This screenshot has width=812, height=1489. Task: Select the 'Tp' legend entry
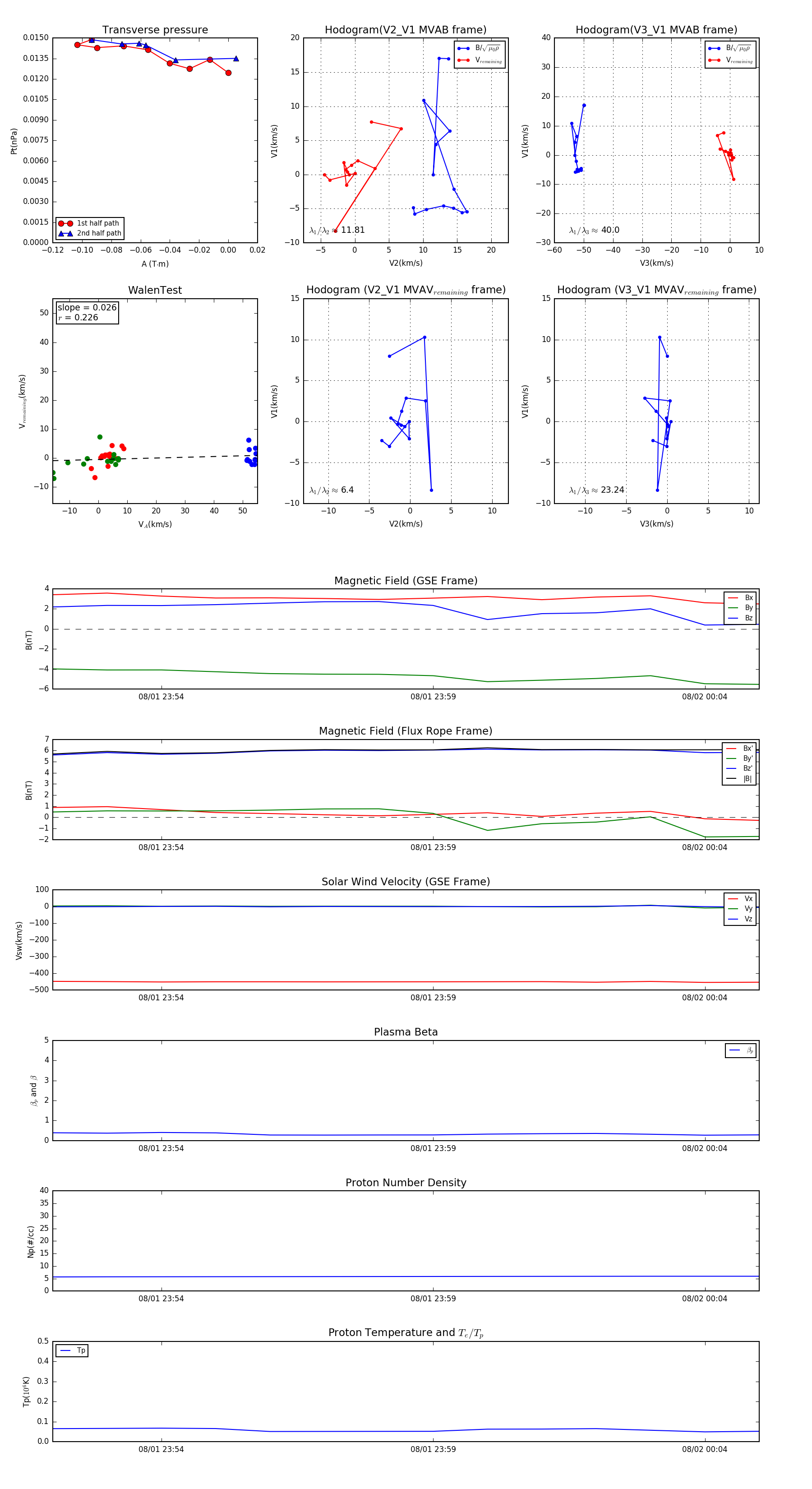(72, 1351)
